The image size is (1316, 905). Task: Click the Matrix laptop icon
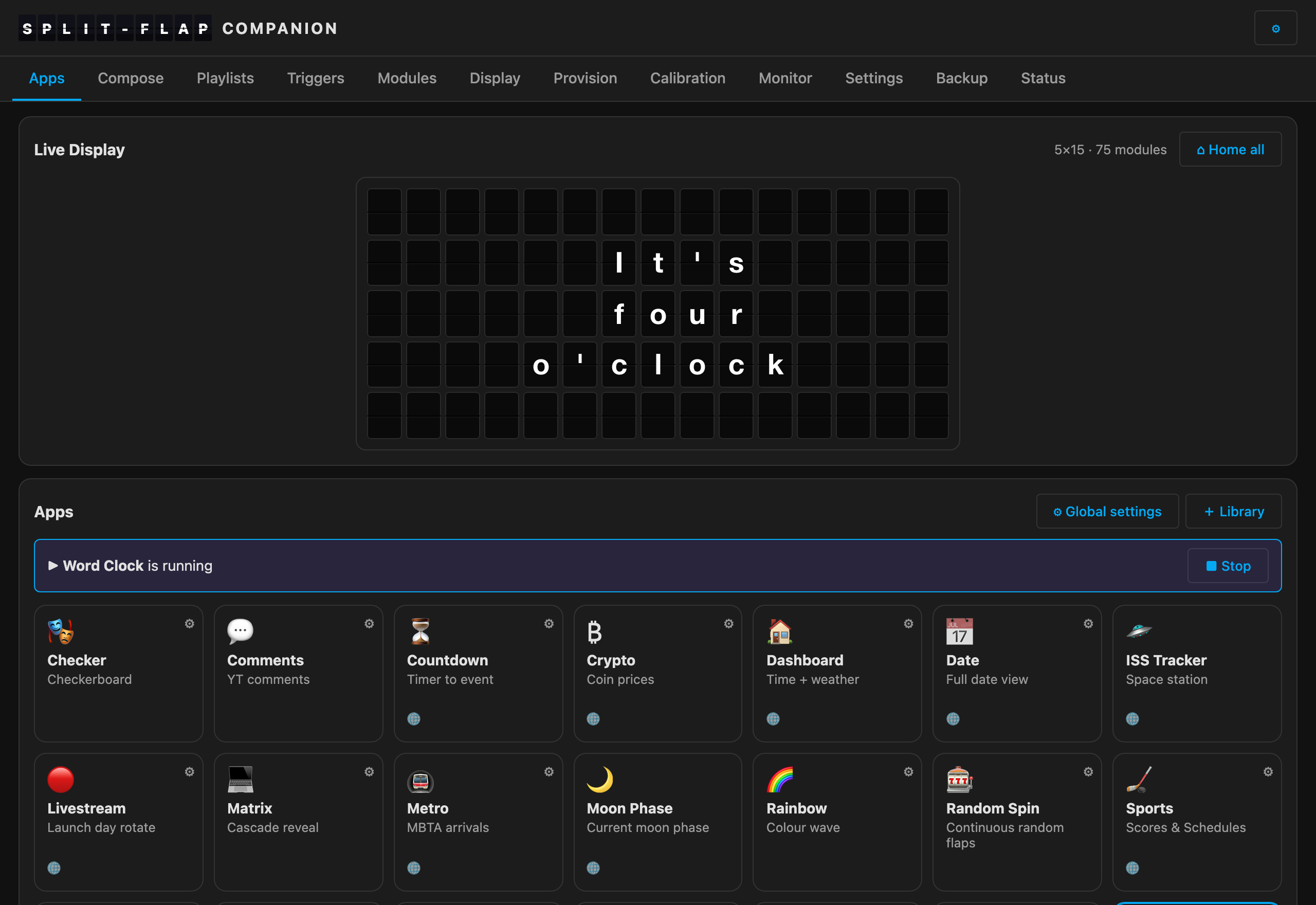(240, 779)
